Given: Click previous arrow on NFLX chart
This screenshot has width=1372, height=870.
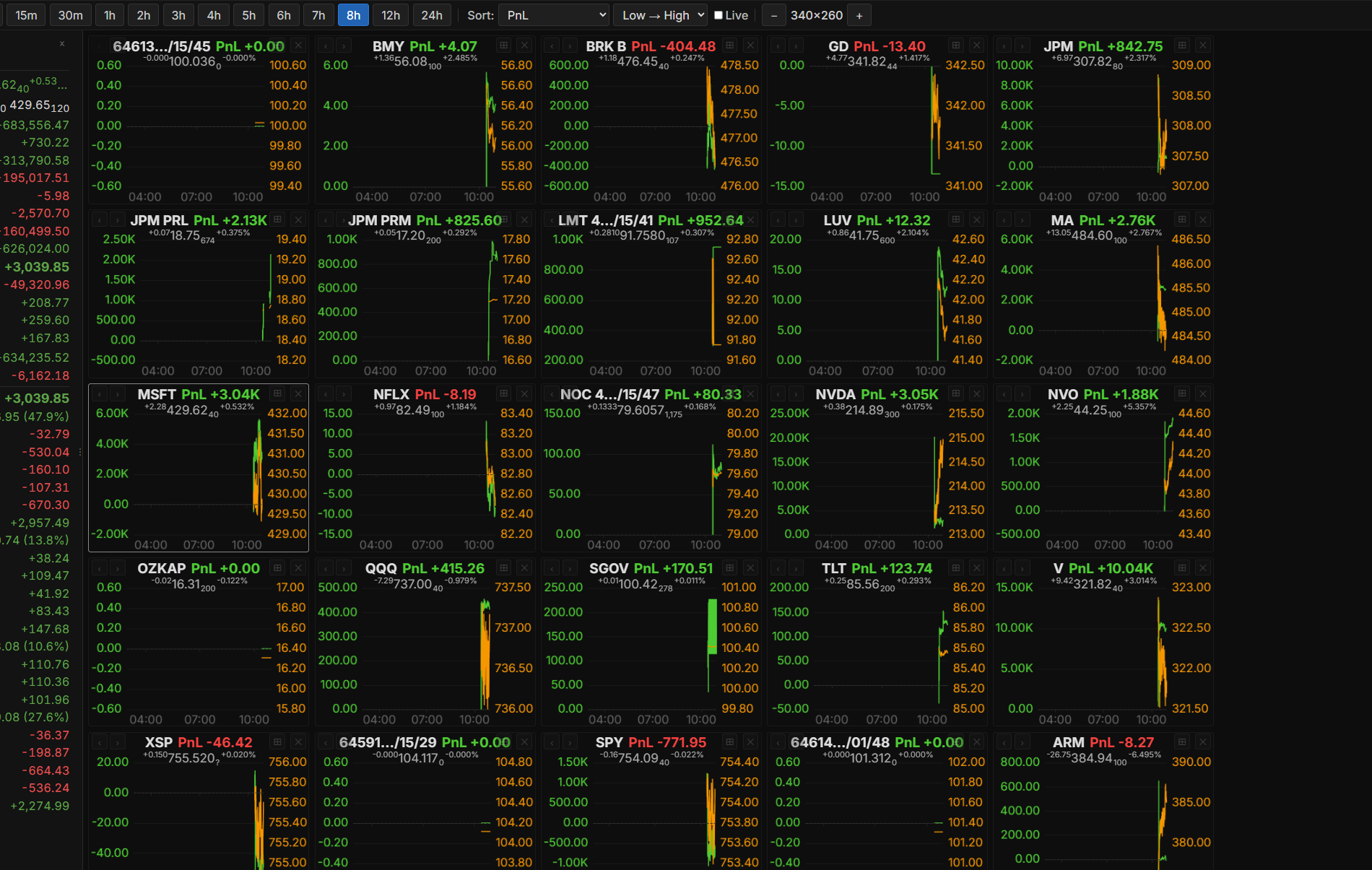Looking at the screenshot, I should coord(326,393).
